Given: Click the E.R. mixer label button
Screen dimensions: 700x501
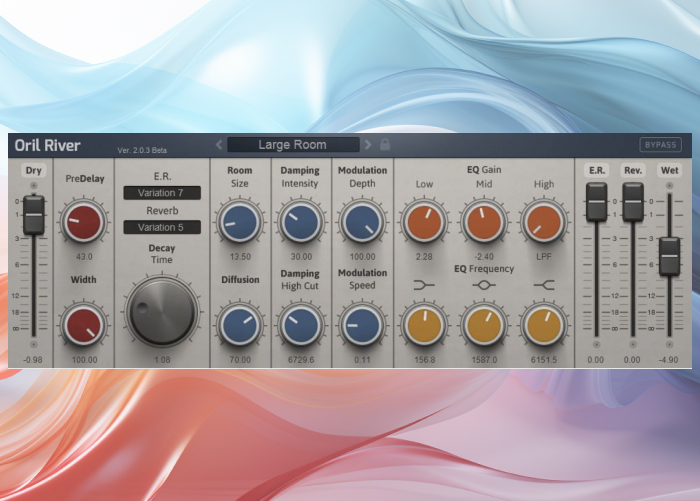Looking at the screenshot, I should tap(597, 170).
